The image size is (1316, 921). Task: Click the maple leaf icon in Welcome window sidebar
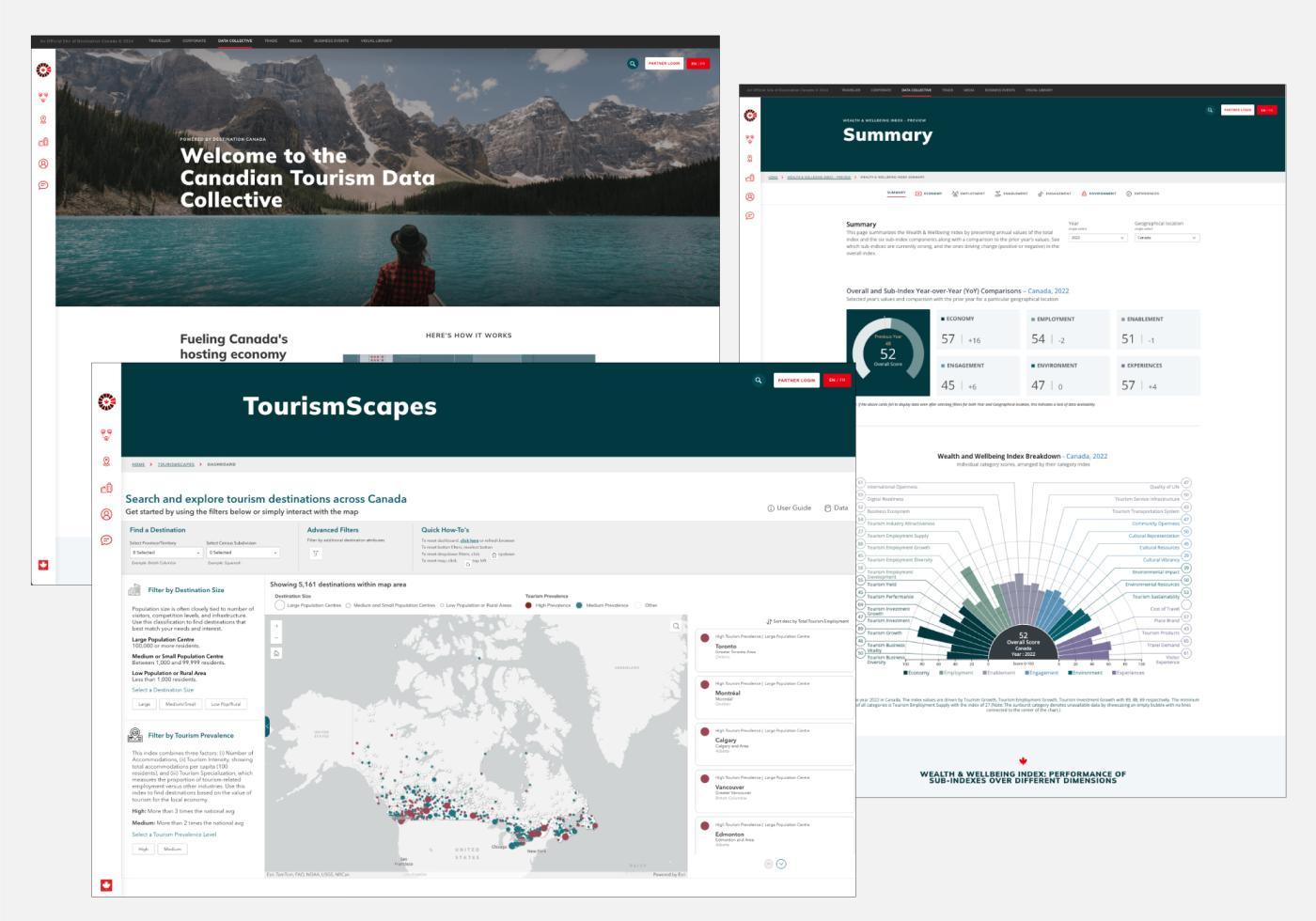pyautogui.click(x=43, y=565)
